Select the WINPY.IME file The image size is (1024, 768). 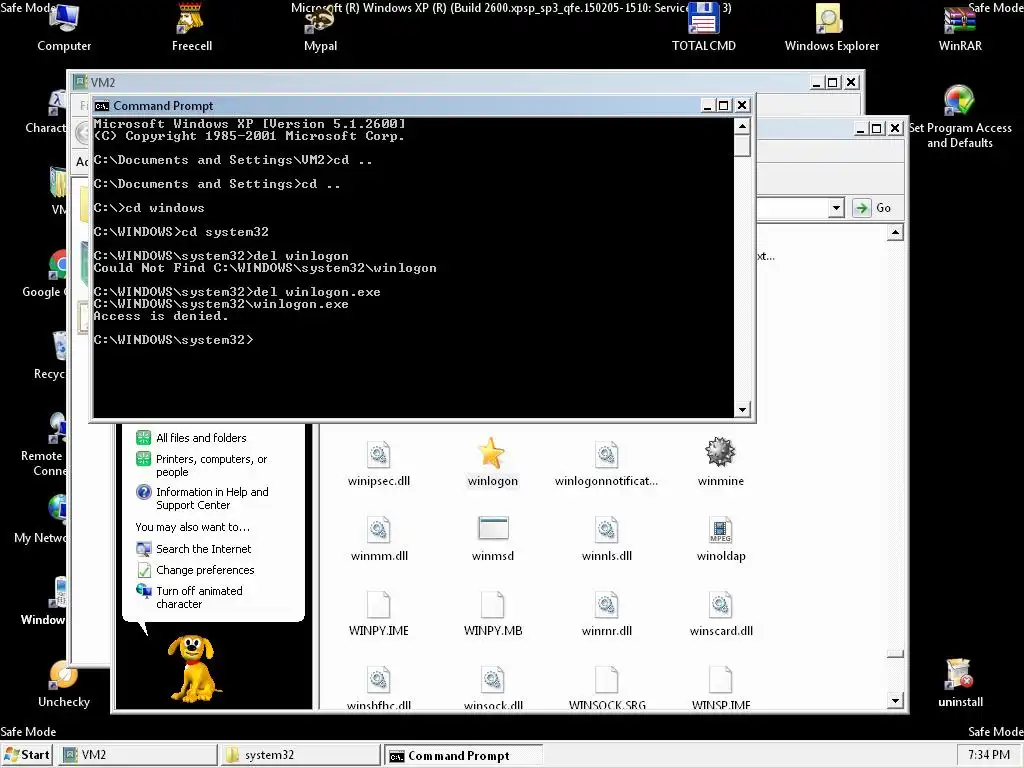point(379,614)
